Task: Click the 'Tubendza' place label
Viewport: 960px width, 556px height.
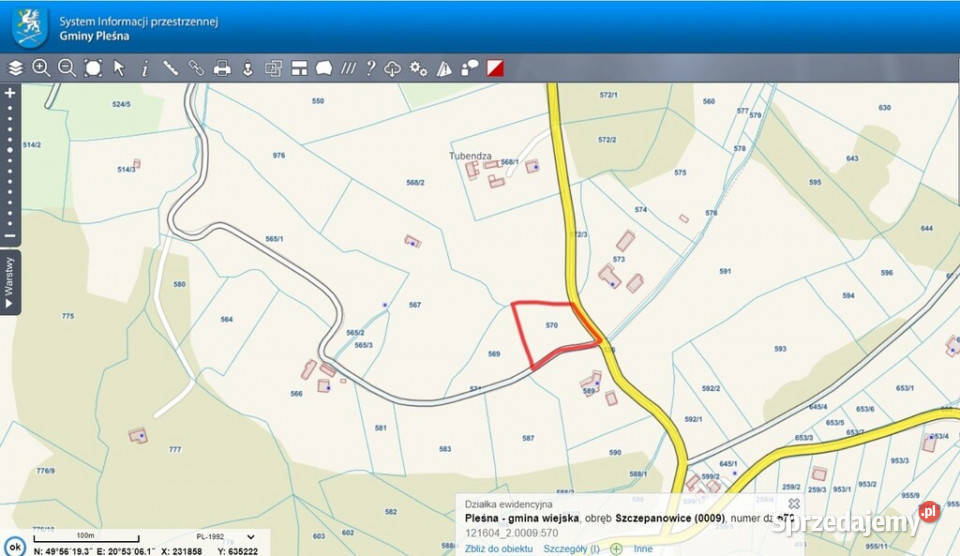Action: 470,156
